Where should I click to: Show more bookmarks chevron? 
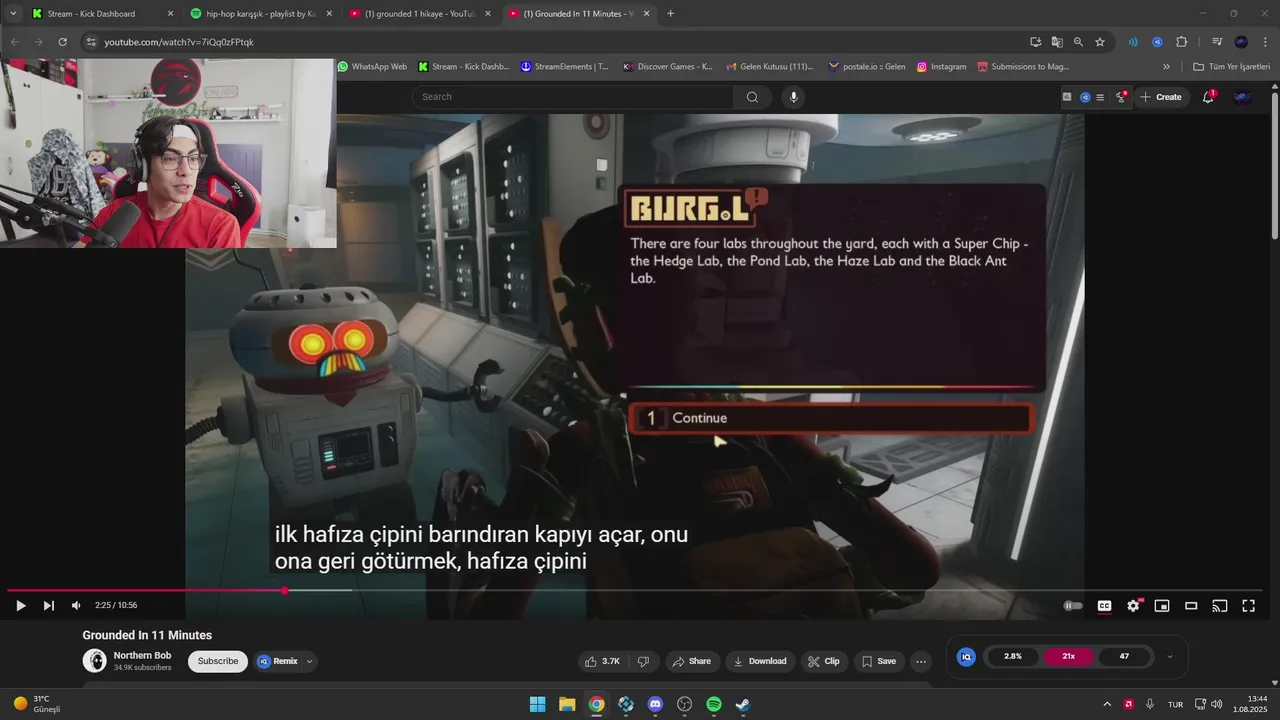click(x=1166, y=67)
